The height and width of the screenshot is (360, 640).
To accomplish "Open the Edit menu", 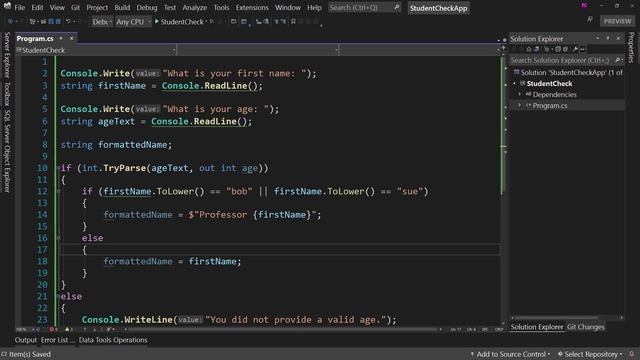I will 37,7.
